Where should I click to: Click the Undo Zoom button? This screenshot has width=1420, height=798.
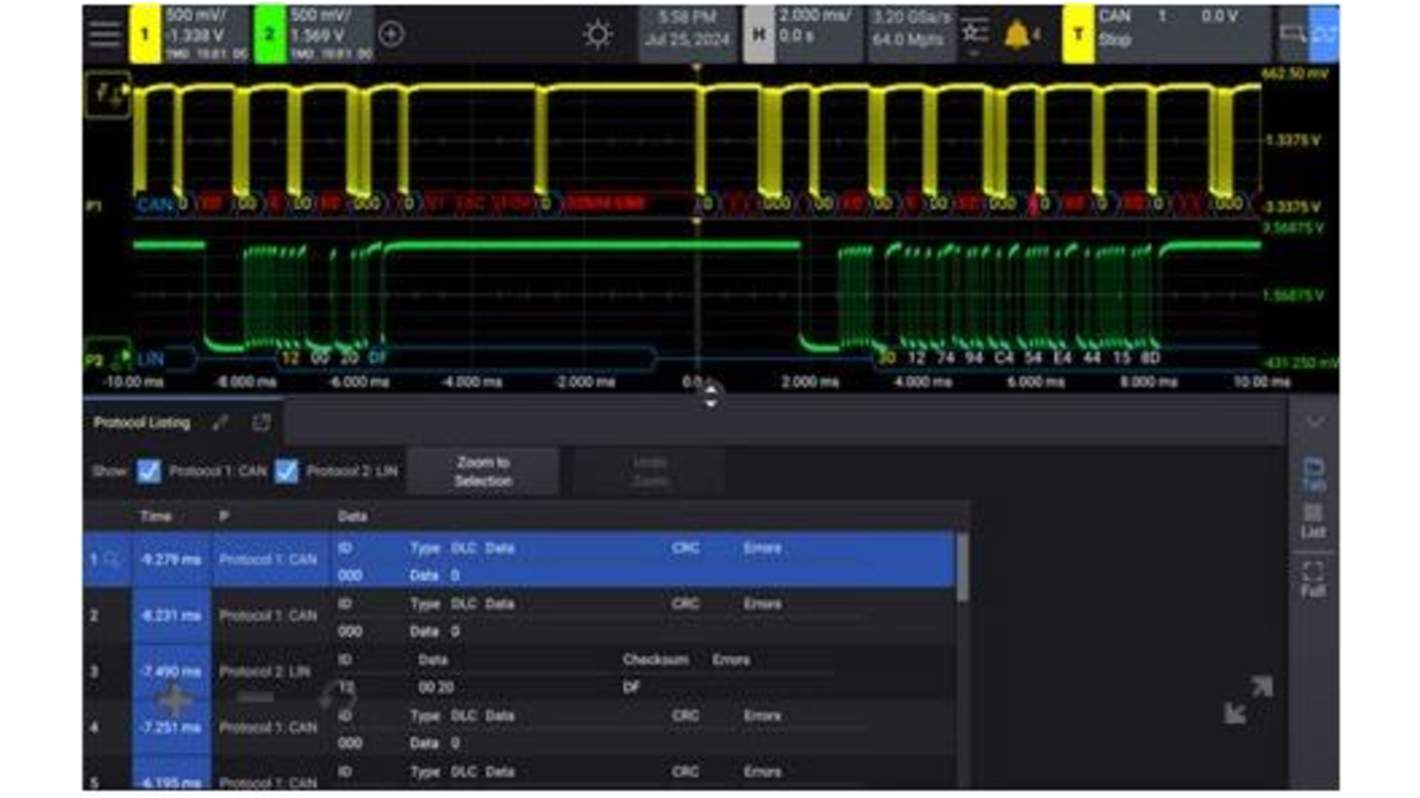650,471
